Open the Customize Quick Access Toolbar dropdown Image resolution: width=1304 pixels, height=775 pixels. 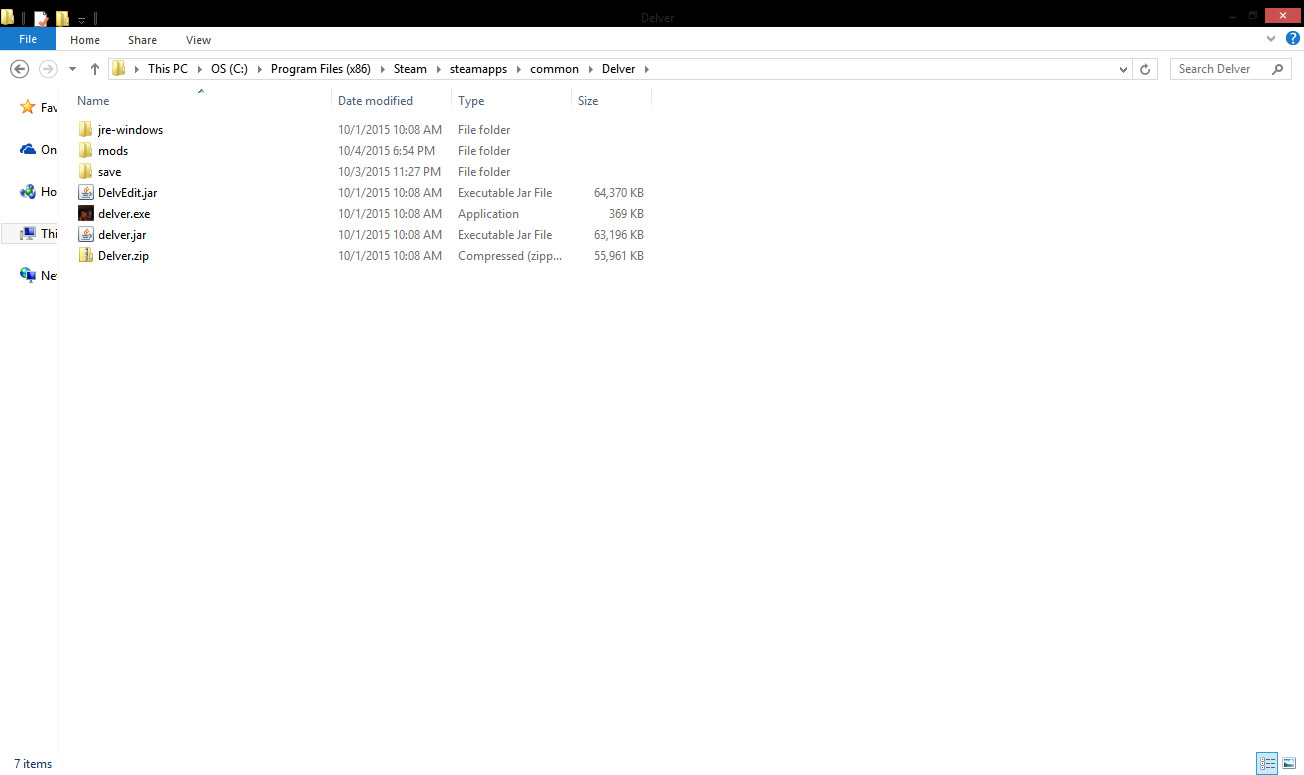82,19
